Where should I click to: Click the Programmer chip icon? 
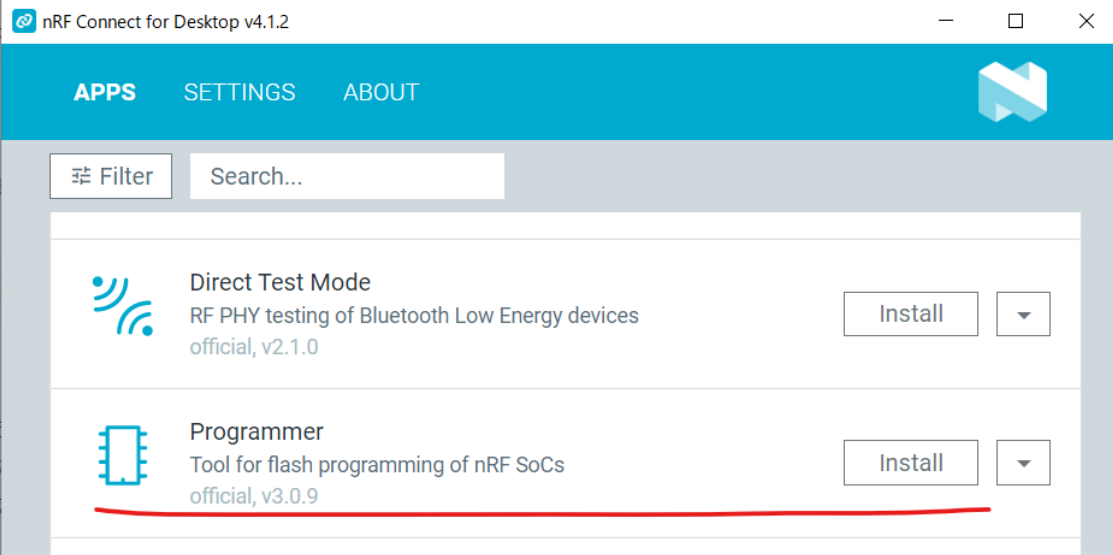click(x=122, y=455)
